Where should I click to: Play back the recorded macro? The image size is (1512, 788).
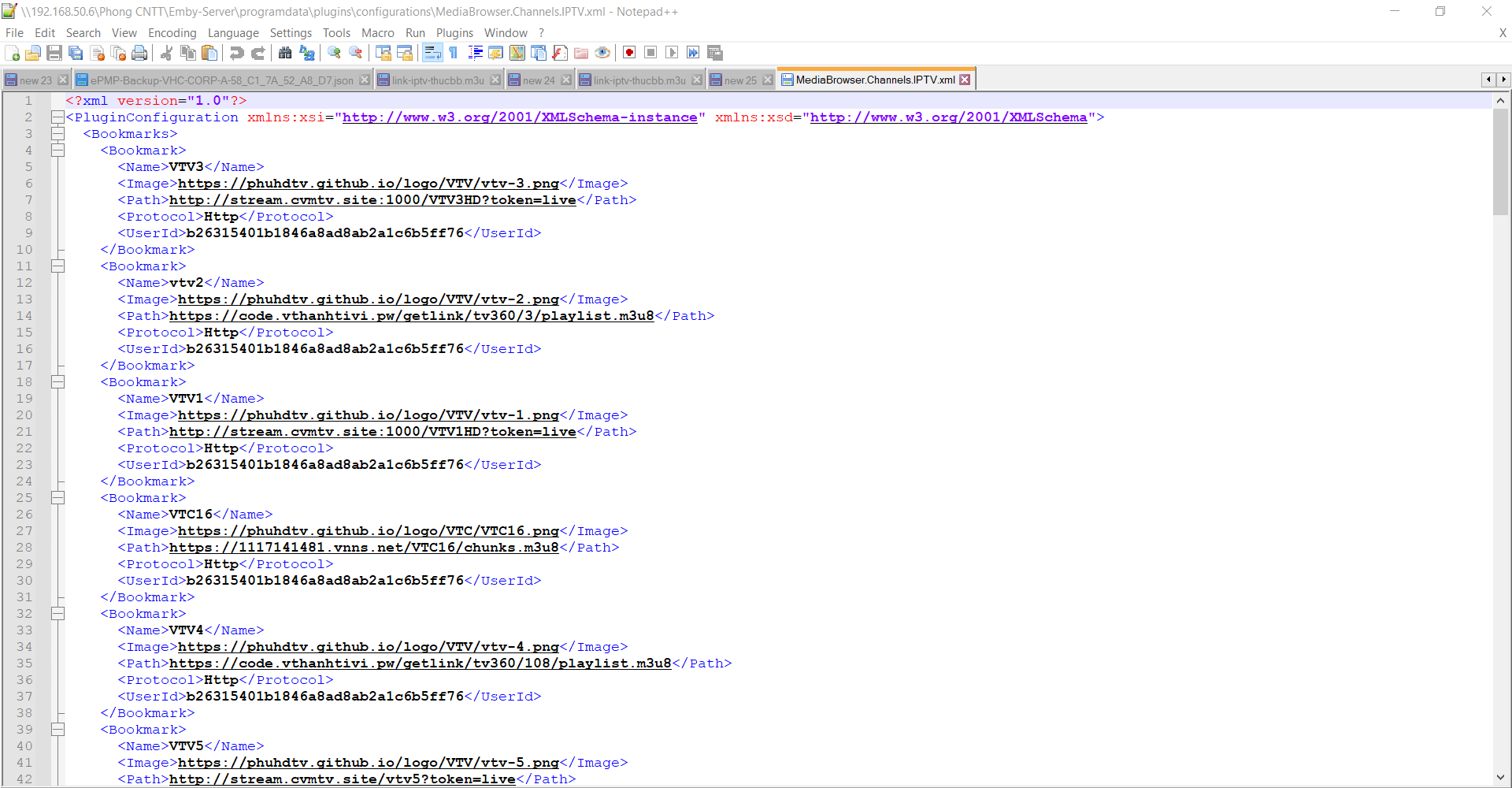click(x=672, y=53)
